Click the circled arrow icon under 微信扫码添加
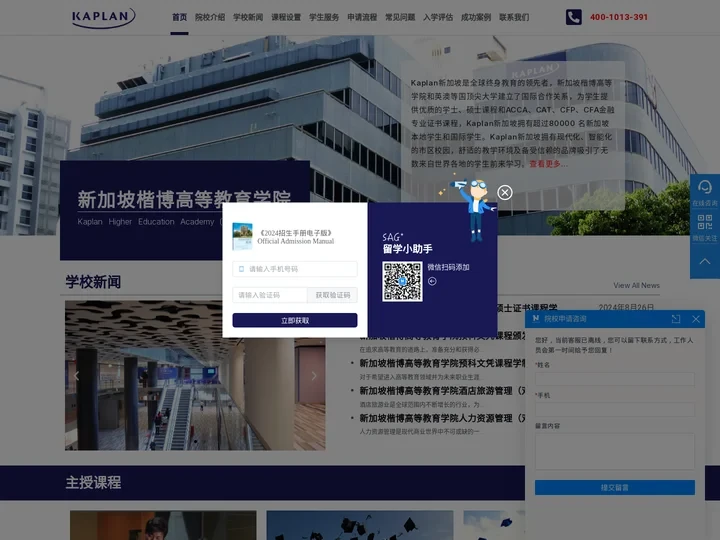This screenshot has height=540, width=720. click(x=432, y=281)
